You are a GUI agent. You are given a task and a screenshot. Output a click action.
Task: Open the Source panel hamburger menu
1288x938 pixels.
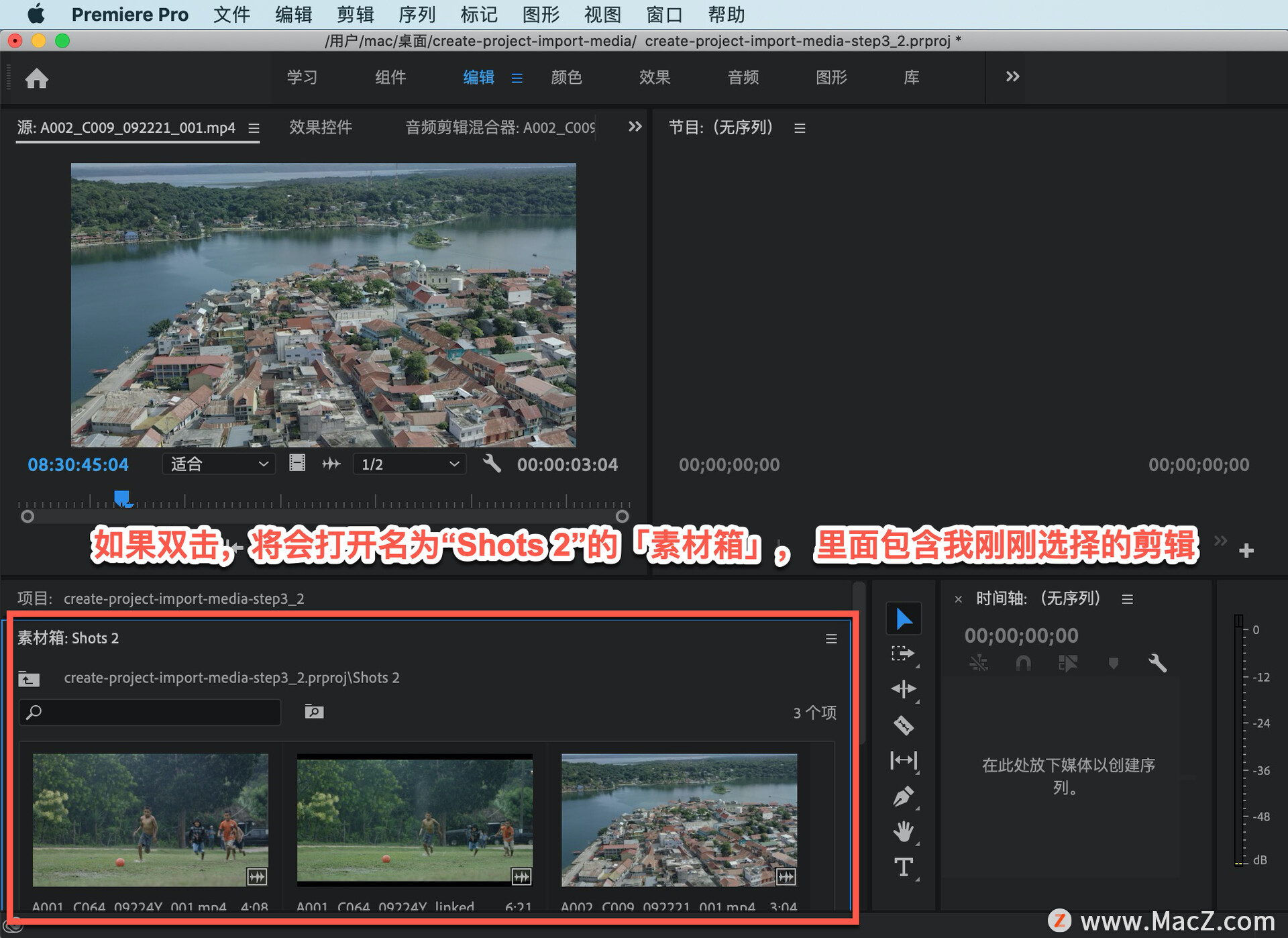click(x=254, y=127)
